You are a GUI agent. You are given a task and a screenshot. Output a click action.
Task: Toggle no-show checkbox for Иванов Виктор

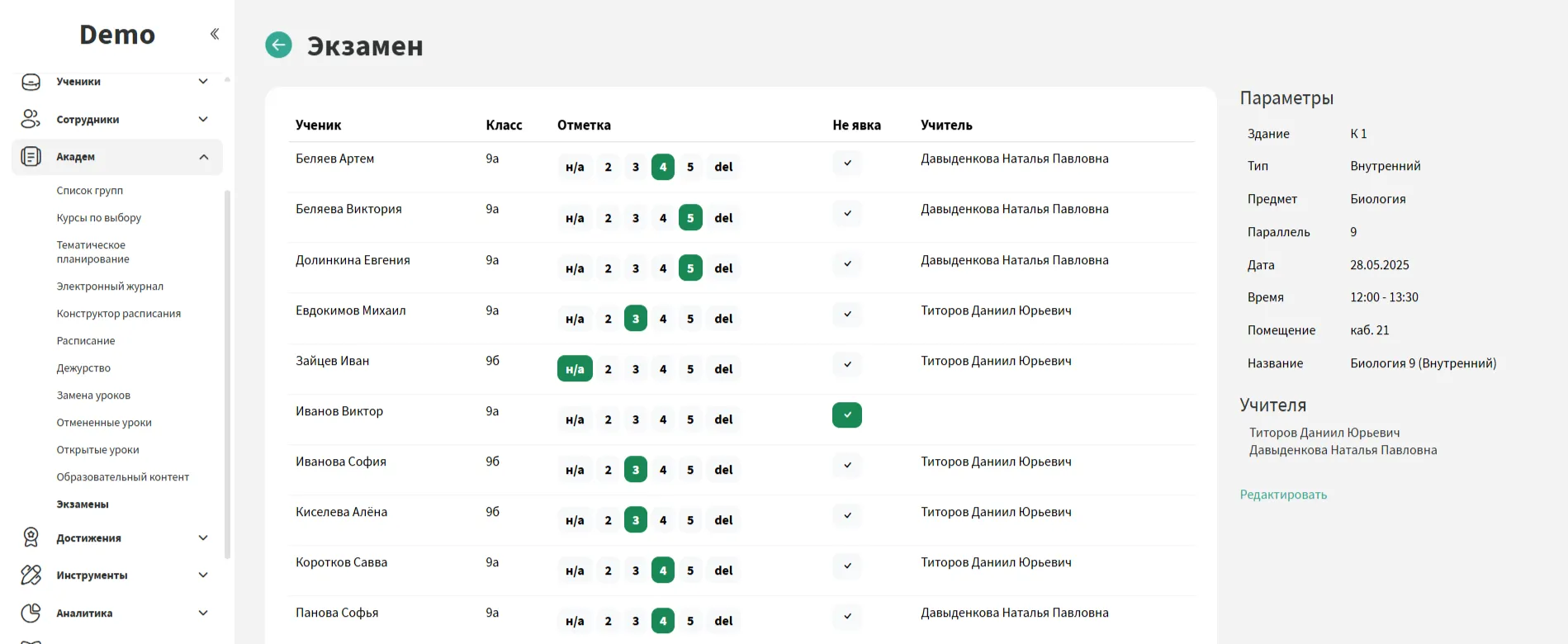coord(846,414)
